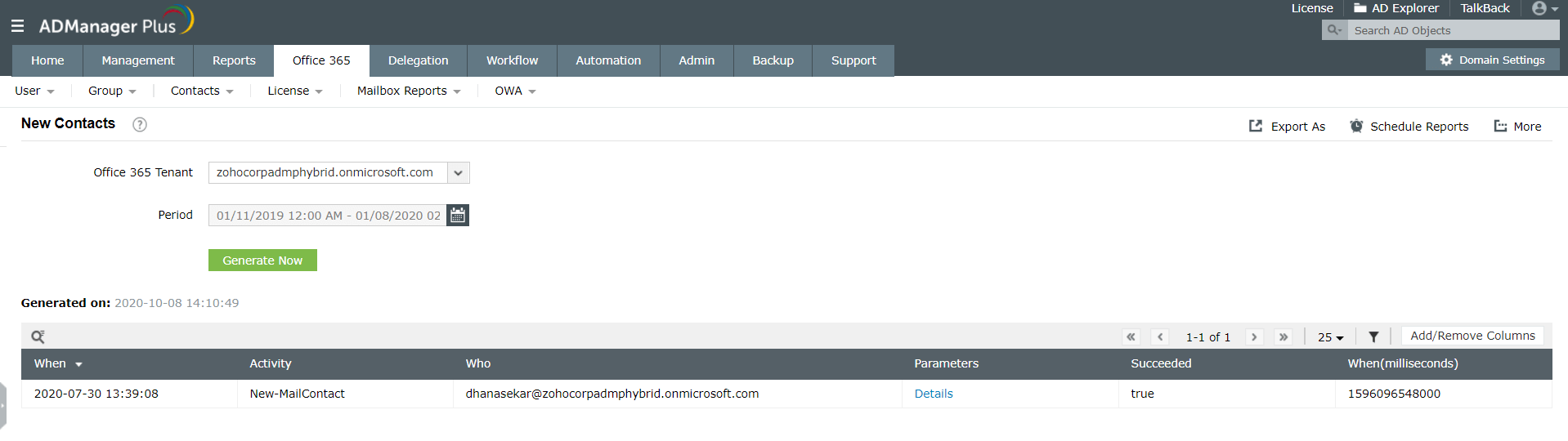Click Export As

click(x=1288, y=127)
